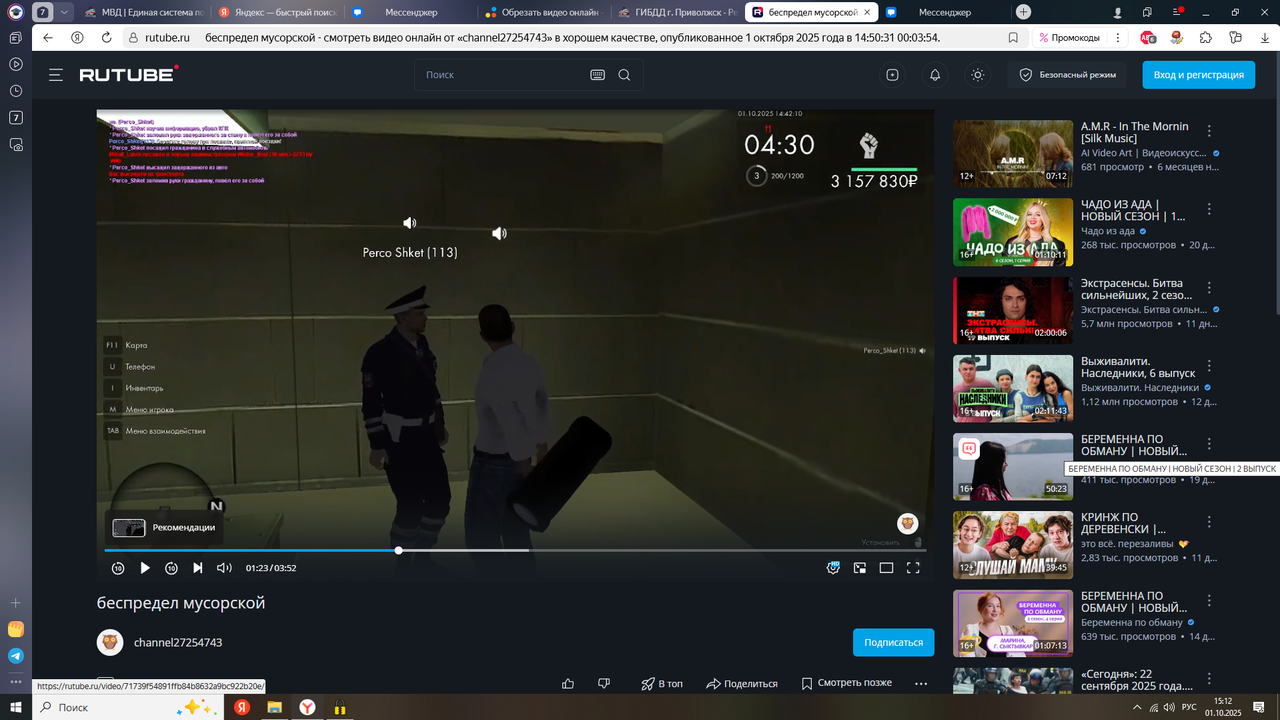Open File Explorer from taskbar
Screen dimensions: 1280x720
pyautogui.click(x=274, y=707)
